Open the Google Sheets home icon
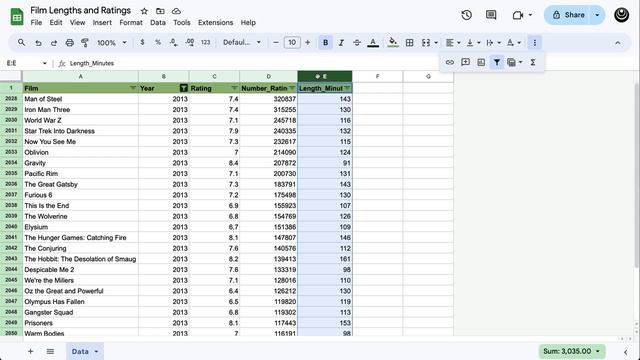This screenshot has height=360, width=640. tap(17, 17)
